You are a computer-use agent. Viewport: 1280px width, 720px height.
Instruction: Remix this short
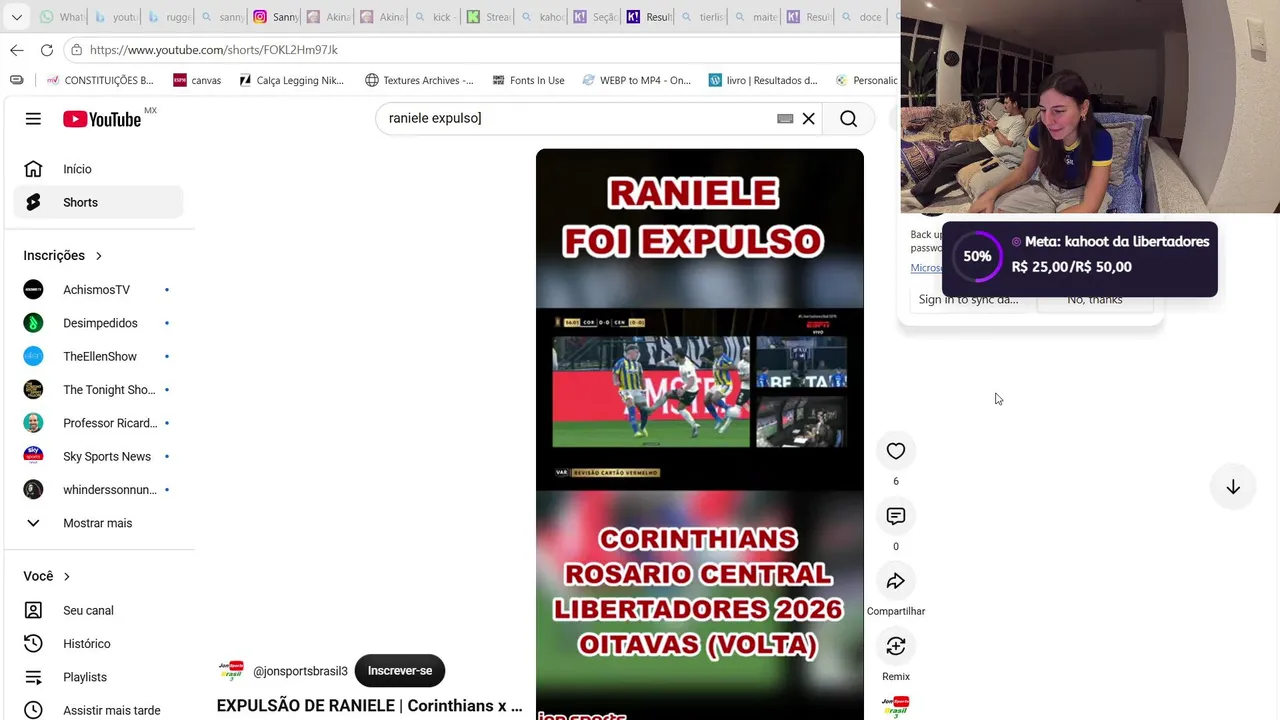pos(896,646)
